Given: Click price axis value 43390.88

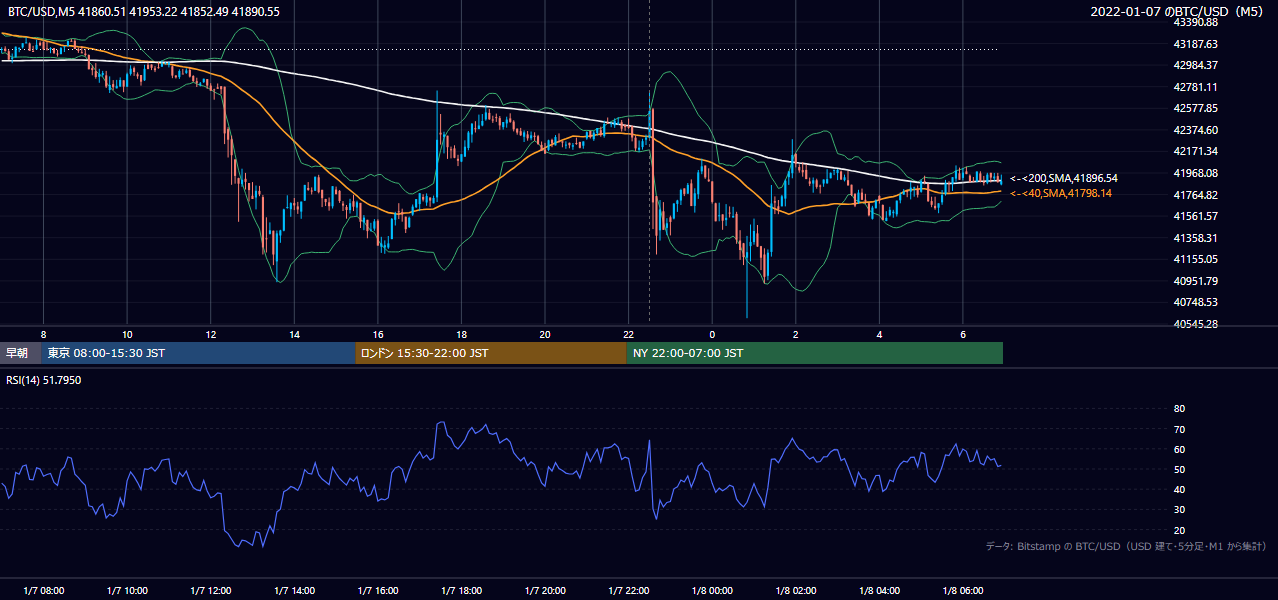Looking at the screenshot, I should click(1195, 22).
